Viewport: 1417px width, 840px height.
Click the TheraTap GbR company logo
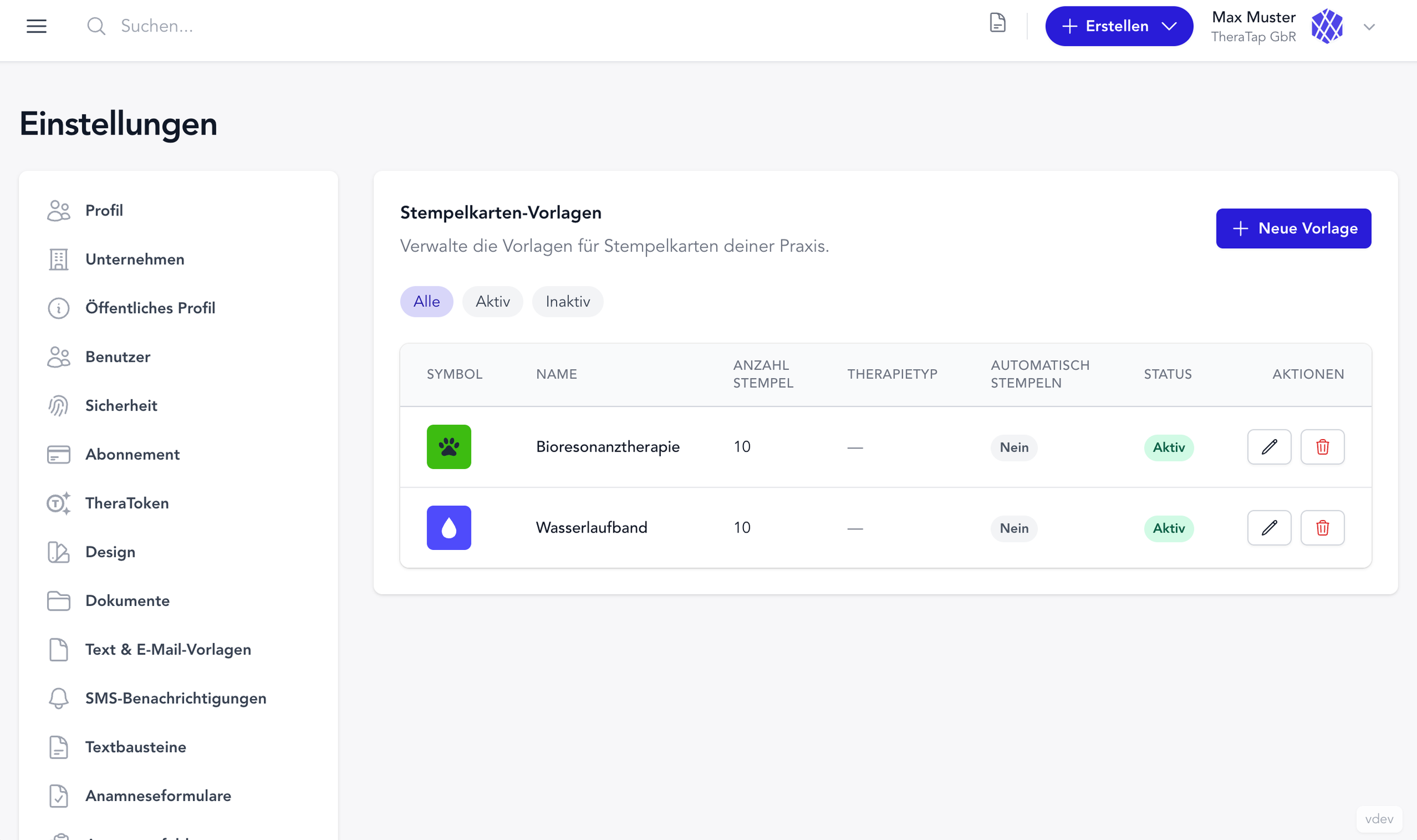point(1327,26)
